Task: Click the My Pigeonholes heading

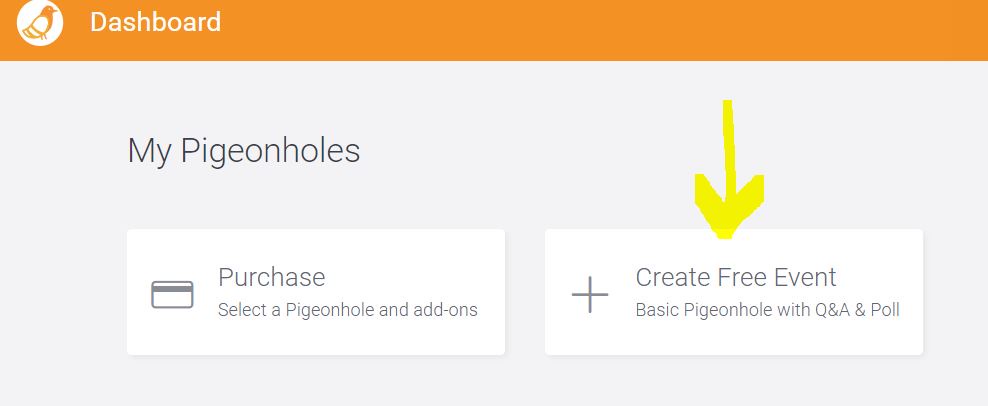Action: click(x=243, y=151)
